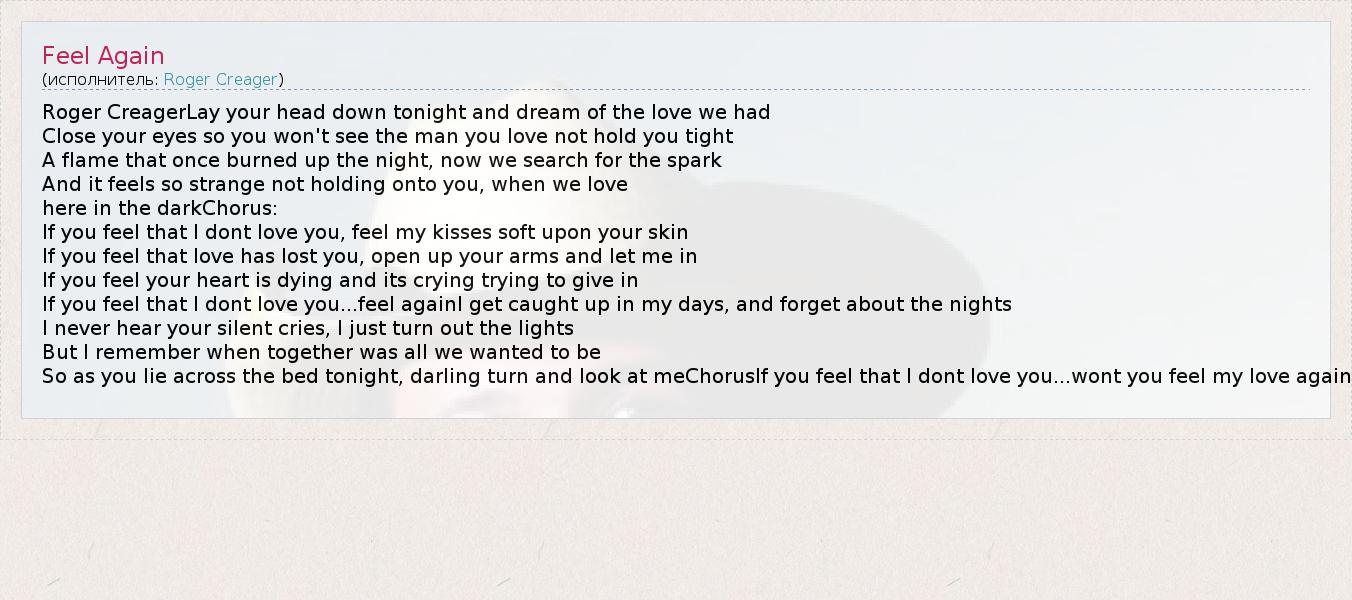The image size is (1352, 600).
Task: Select the line "Close your eyes so you won't see"
Action: [387, 136]
